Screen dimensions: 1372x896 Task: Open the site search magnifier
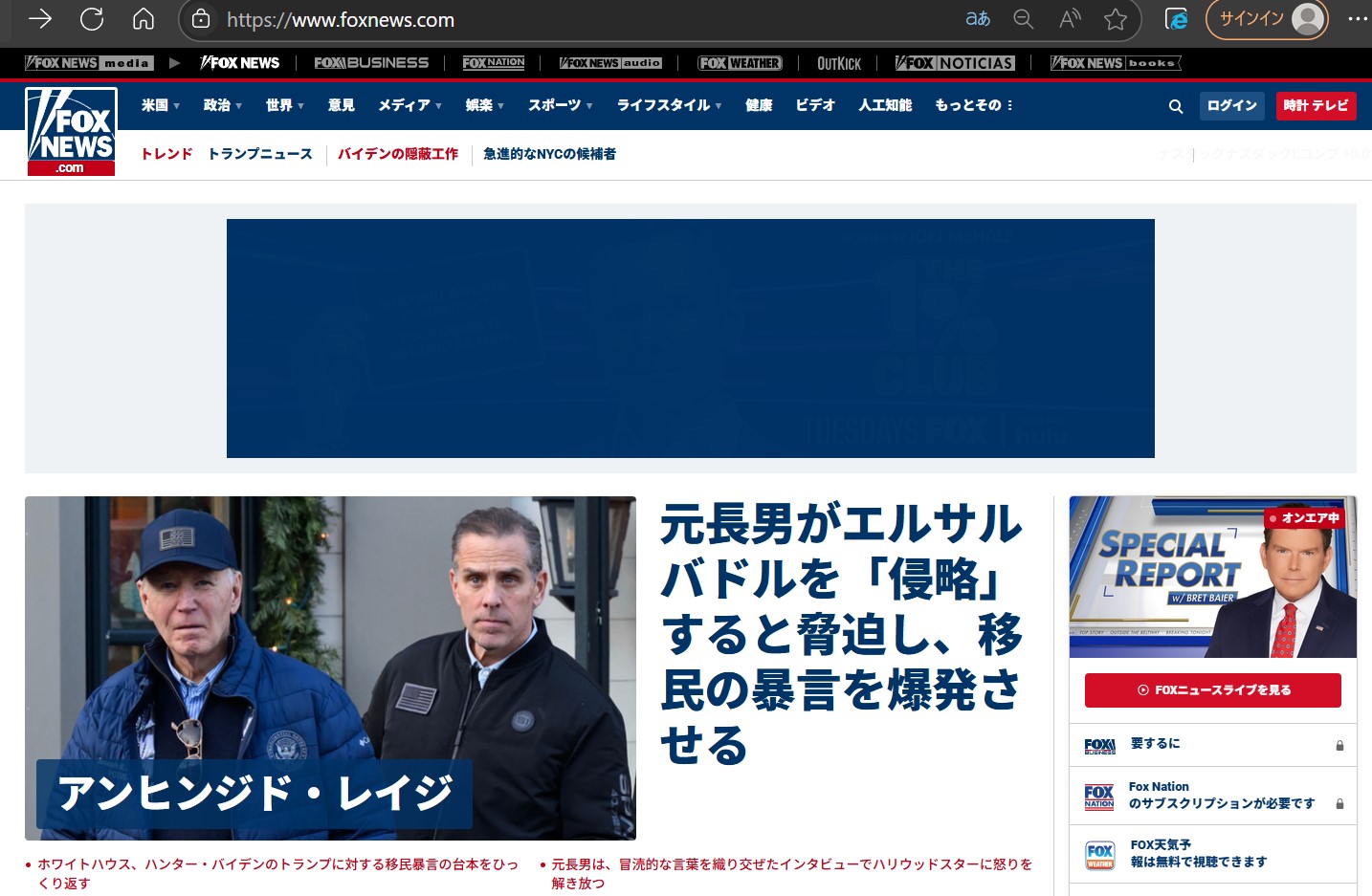click(1176, 106)
